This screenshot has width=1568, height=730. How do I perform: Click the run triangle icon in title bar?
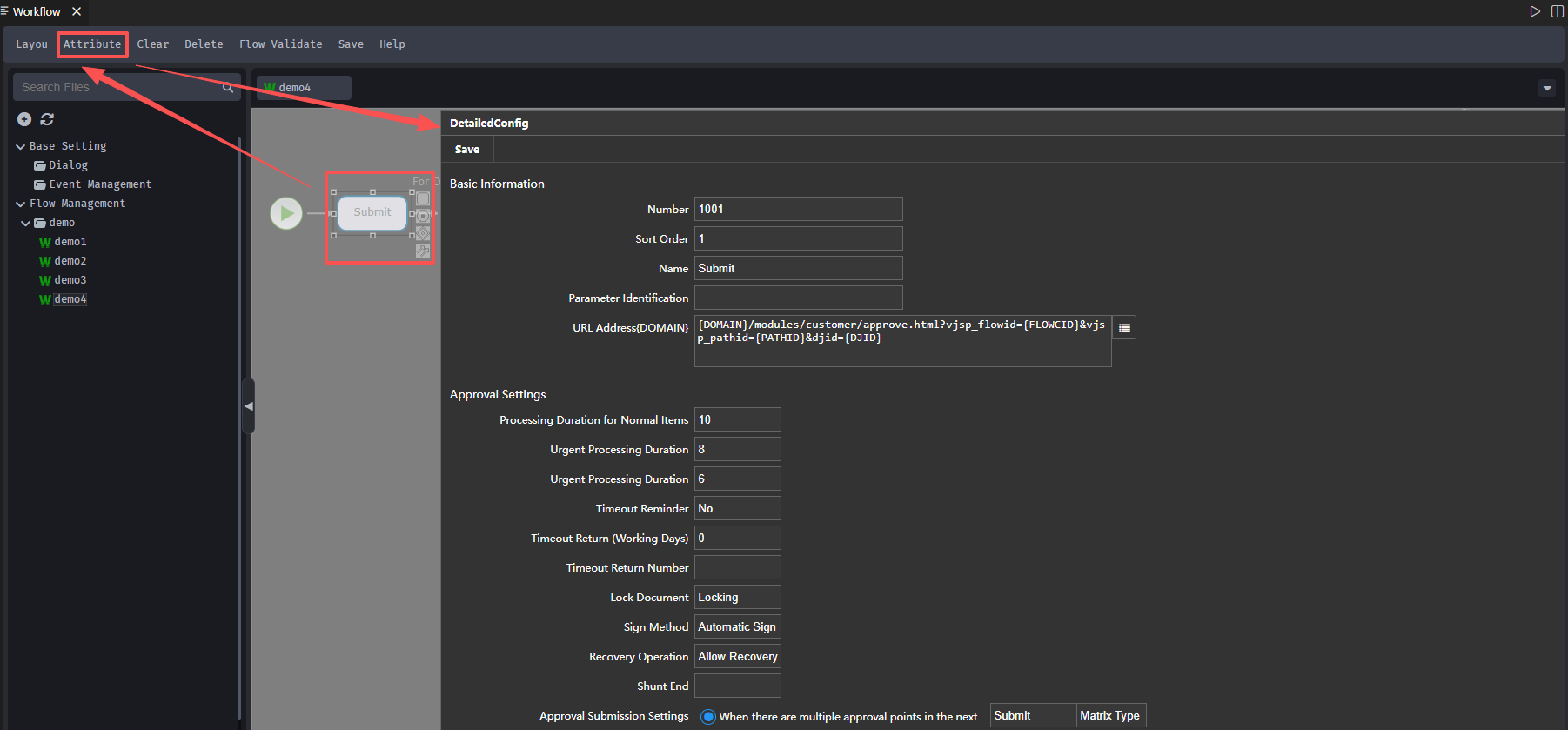(x=1535, y=11)
